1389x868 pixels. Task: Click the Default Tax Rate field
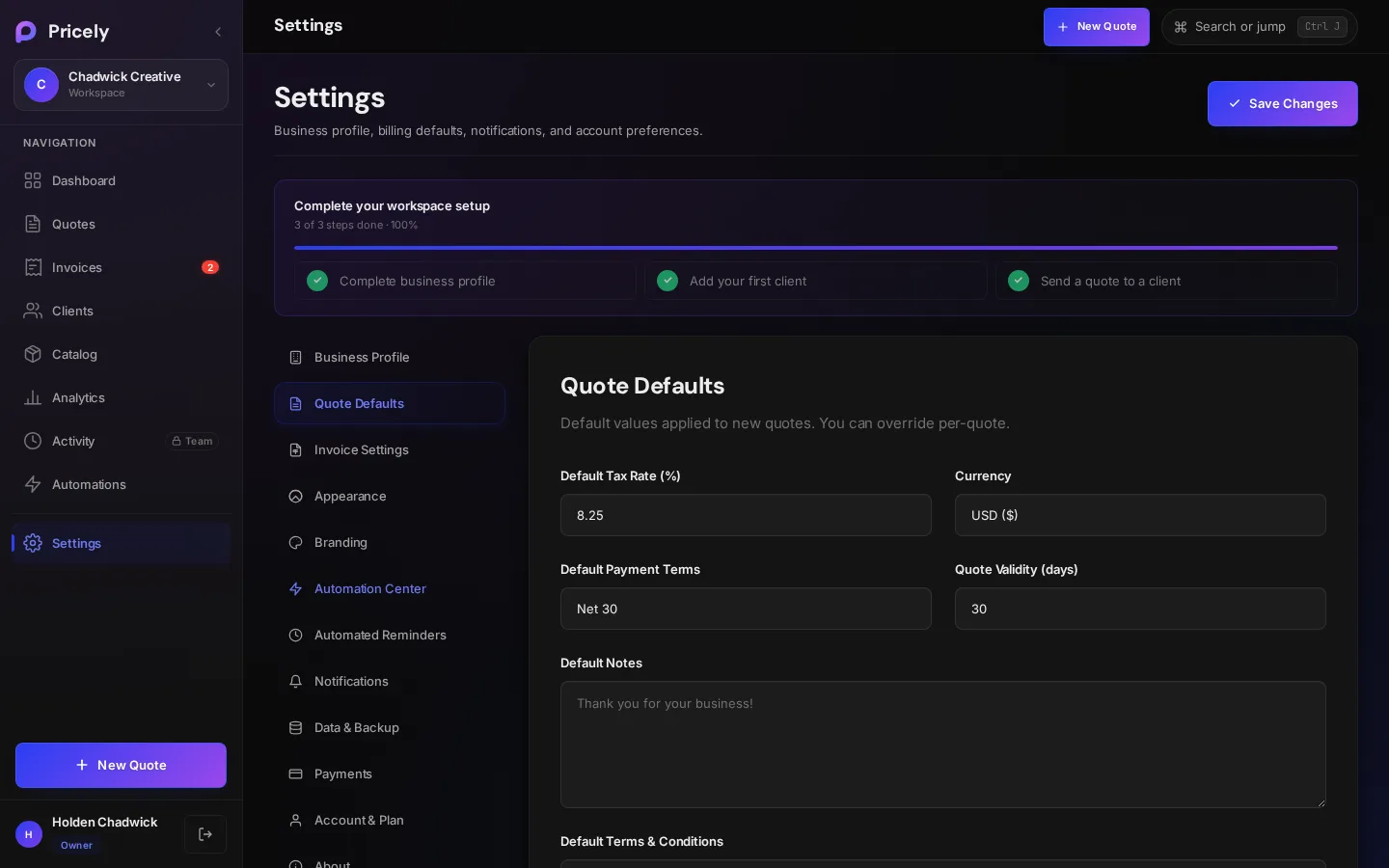point(746,515)
